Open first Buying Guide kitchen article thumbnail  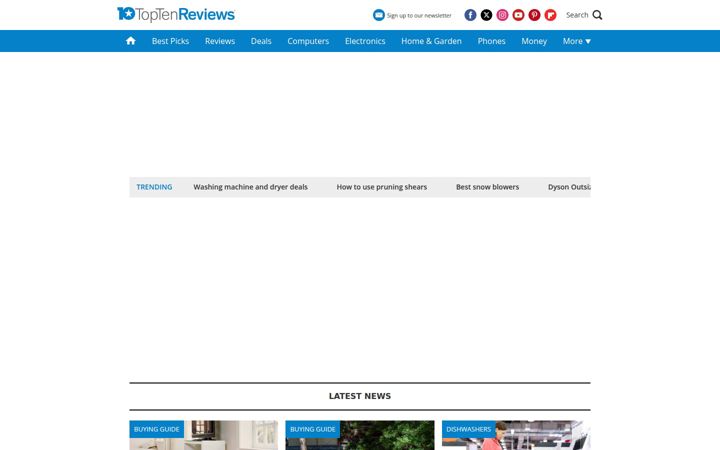pyautogui.click(x=203, y=435)
